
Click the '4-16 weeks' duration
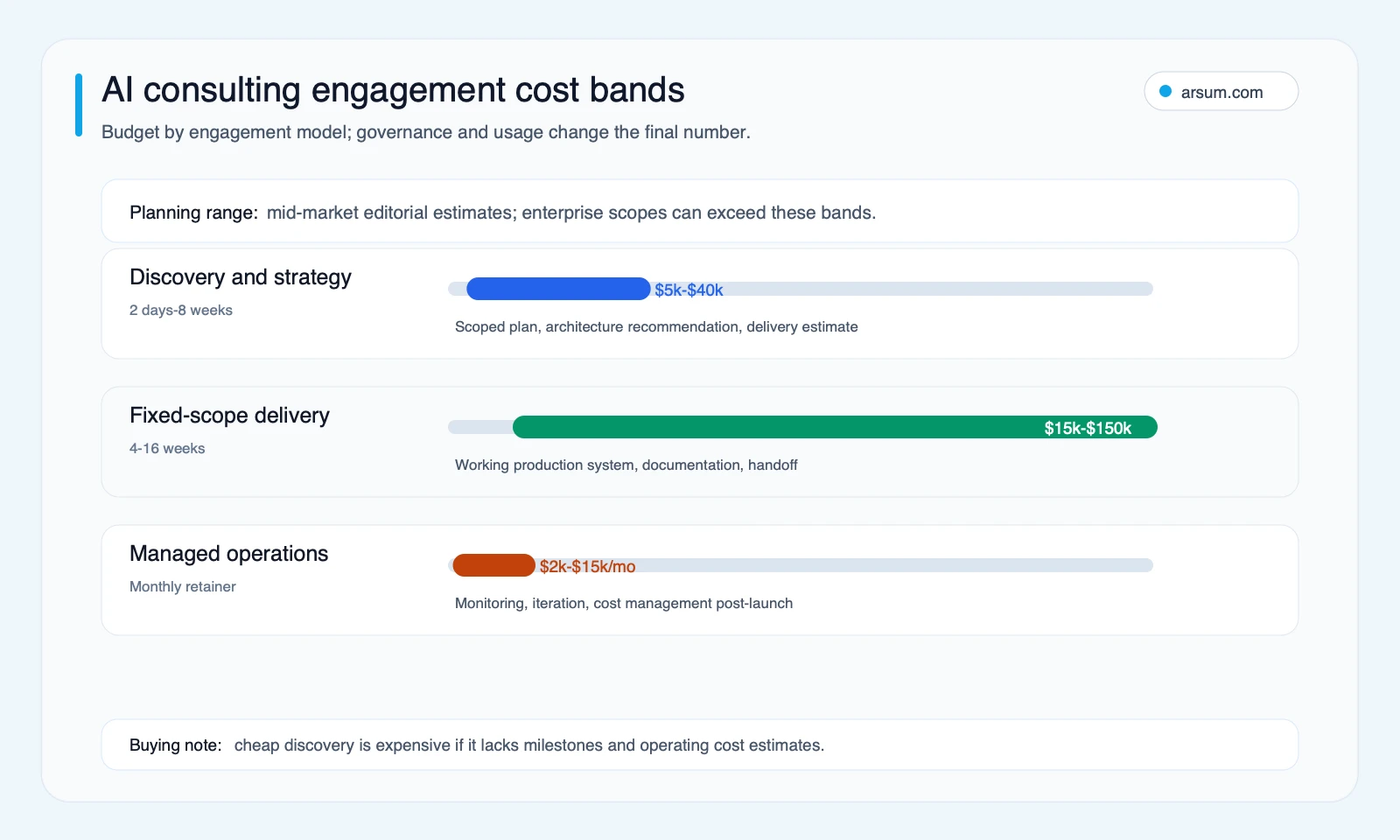(167, 449)
